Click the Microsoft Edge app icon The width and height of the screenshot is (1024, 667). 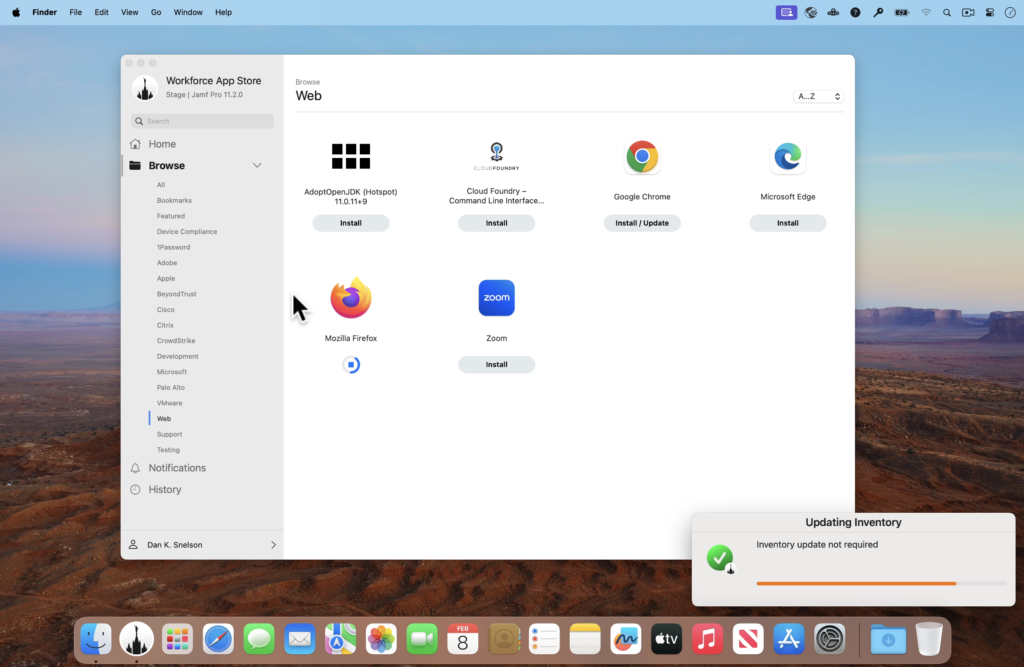[788, 156]
